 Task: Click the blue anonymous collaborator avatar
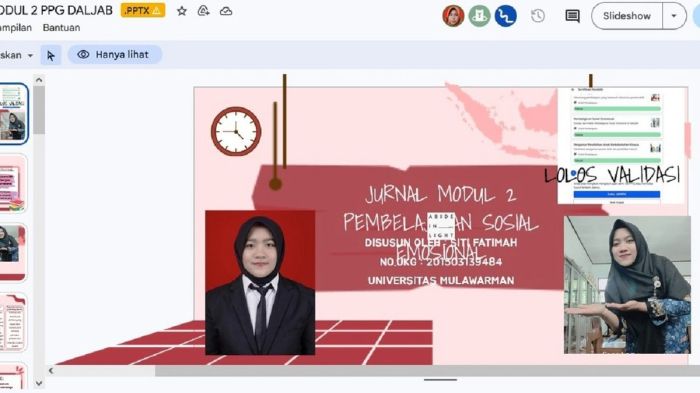pos(505,16)
